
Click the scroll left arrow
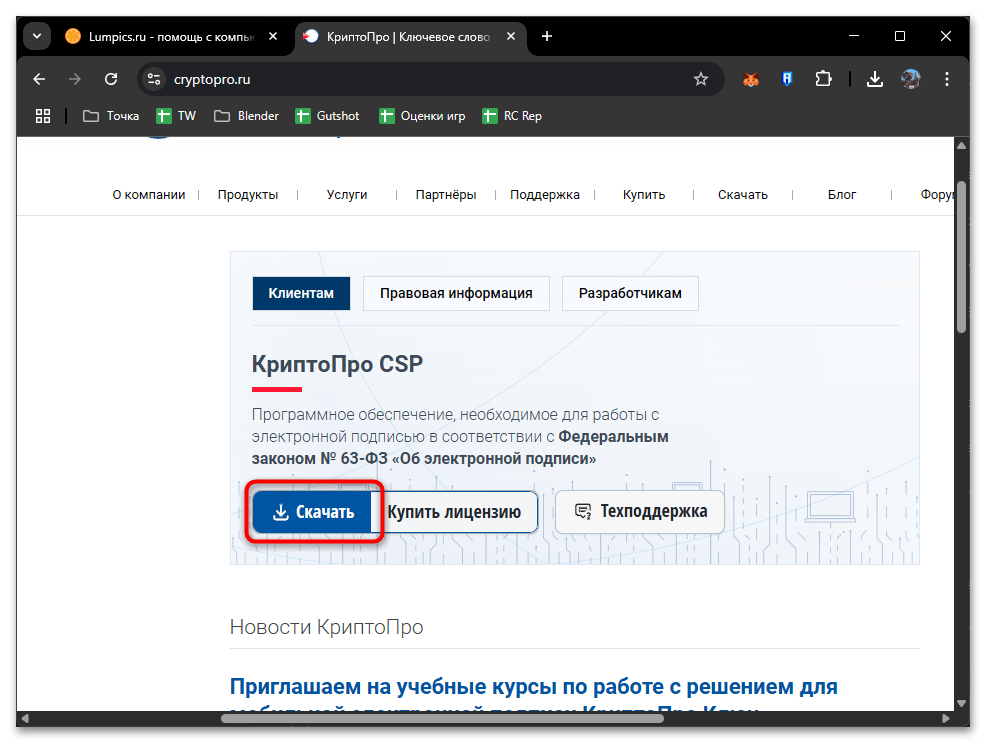pos(25,718)
